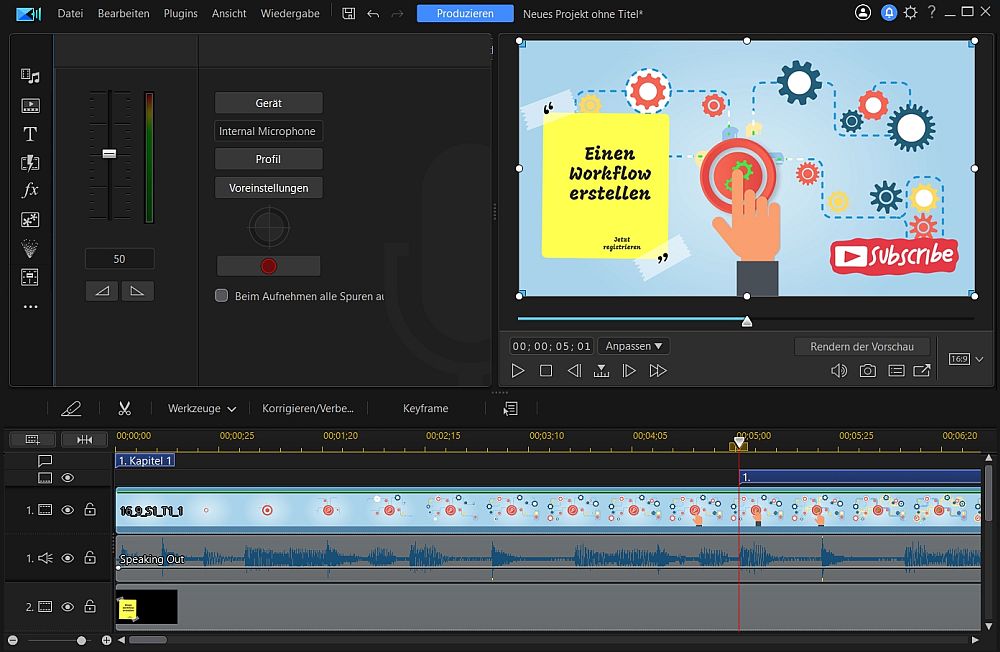Open preview quality display options icon
Viewport: 1000px width, 652px height.
896,371
